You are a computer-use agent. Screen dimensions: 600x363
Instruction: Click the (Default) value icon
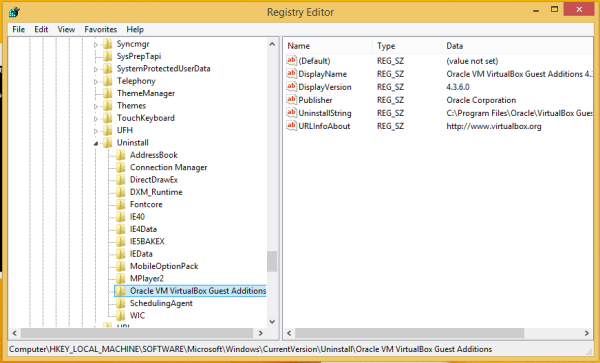coord(292,60)
